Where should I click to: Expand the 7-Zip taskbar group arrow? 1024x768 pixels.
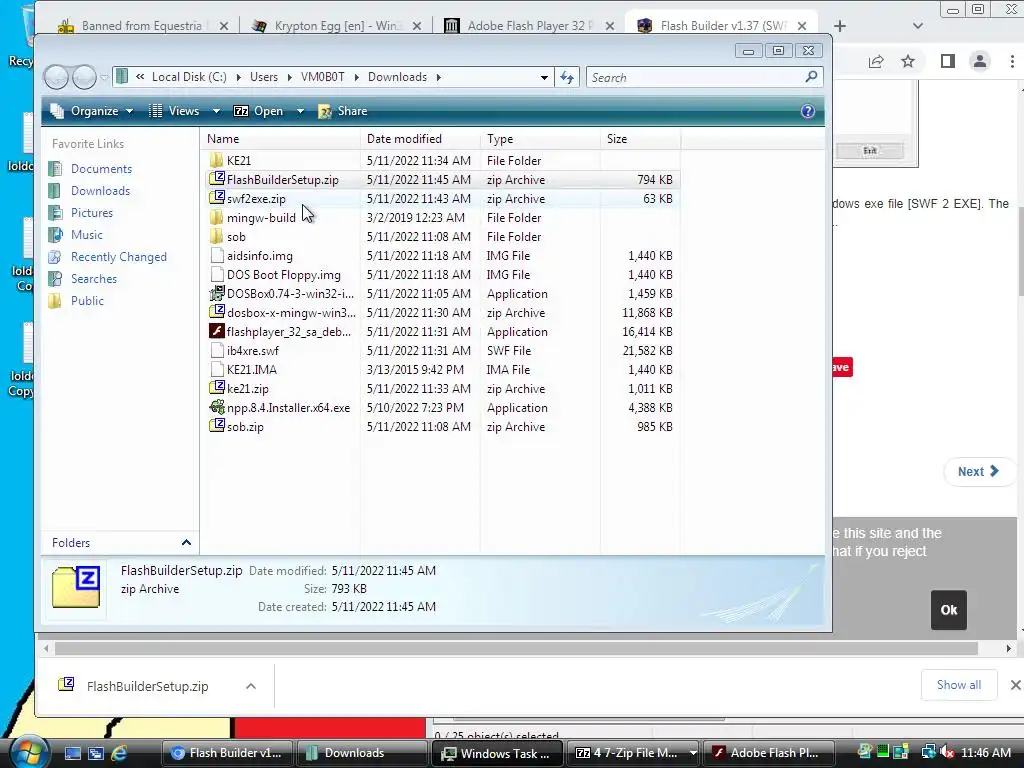[x=693, y=753]
